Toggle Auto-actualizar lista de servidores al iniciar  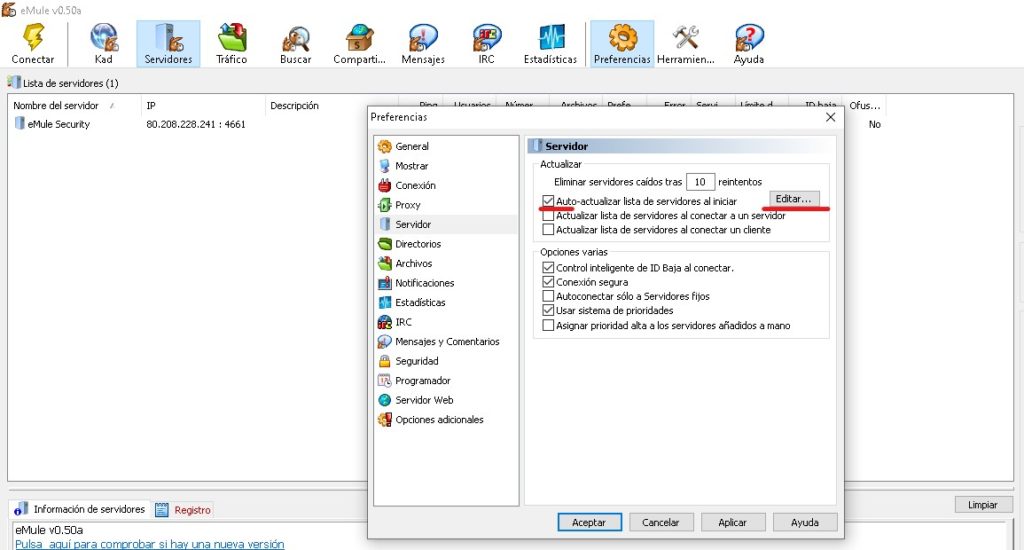point(549,201)
